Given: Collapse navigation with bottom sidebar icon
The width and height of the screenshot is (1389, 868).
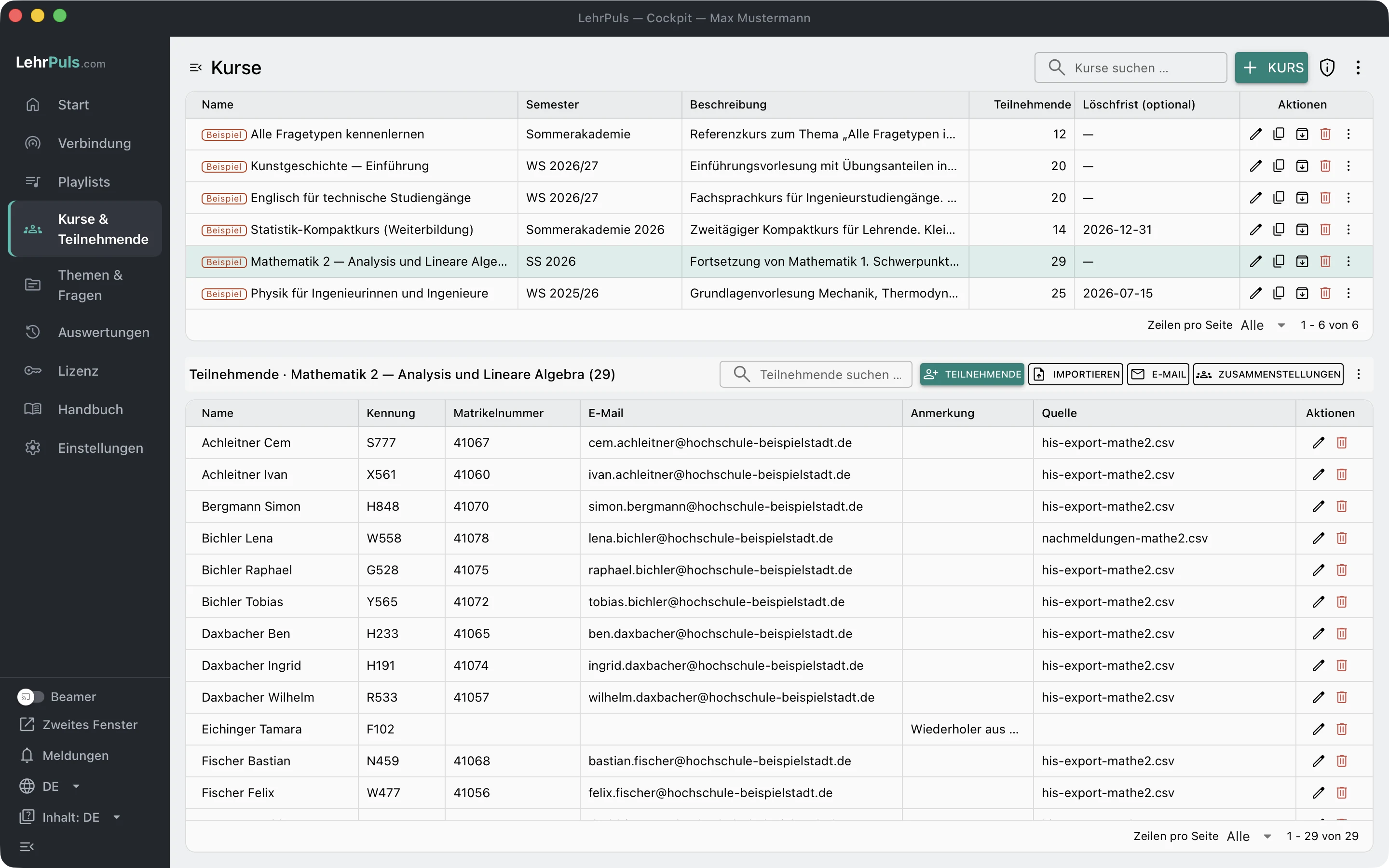Looking at the screenshot, I should click(27, 847).
